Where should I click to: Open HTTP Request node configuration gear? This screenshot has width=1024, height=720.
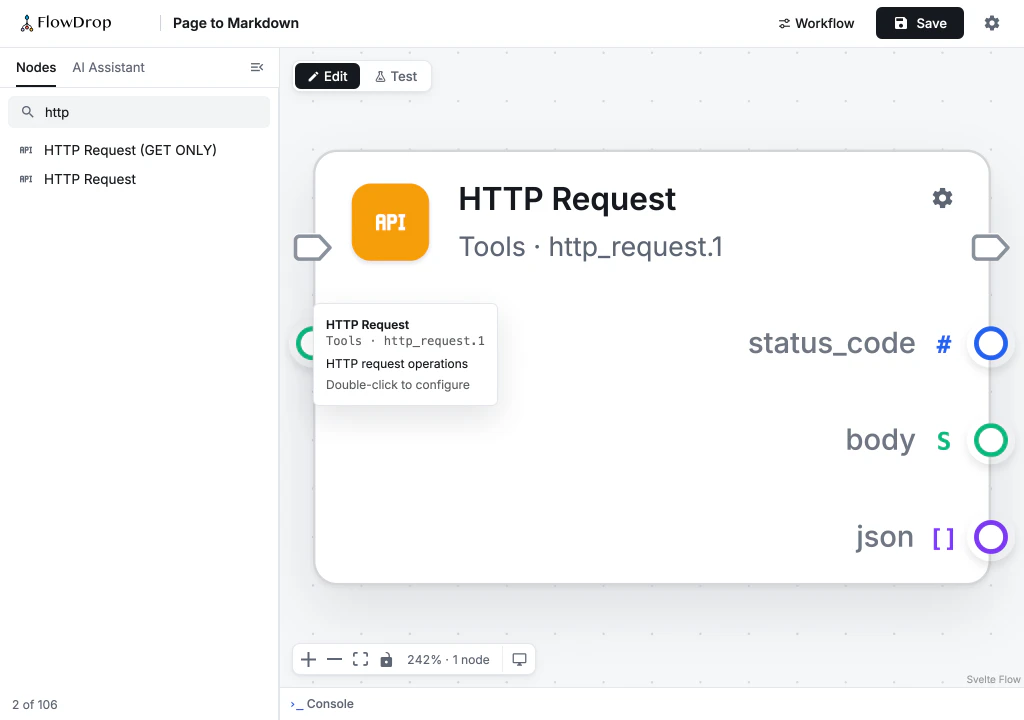942,198
